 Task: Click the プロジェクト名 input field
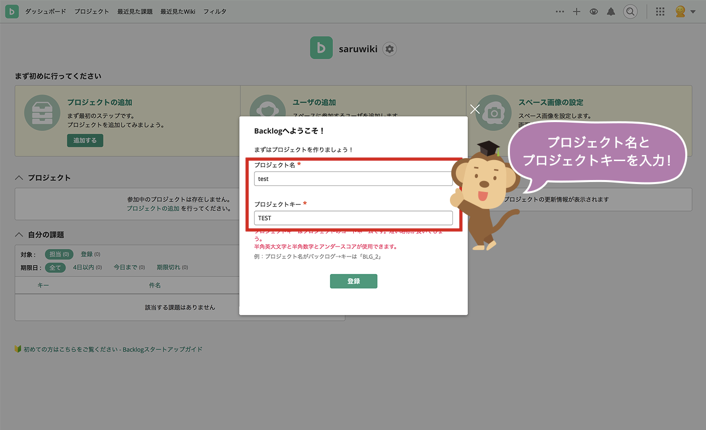pos(353,179)
